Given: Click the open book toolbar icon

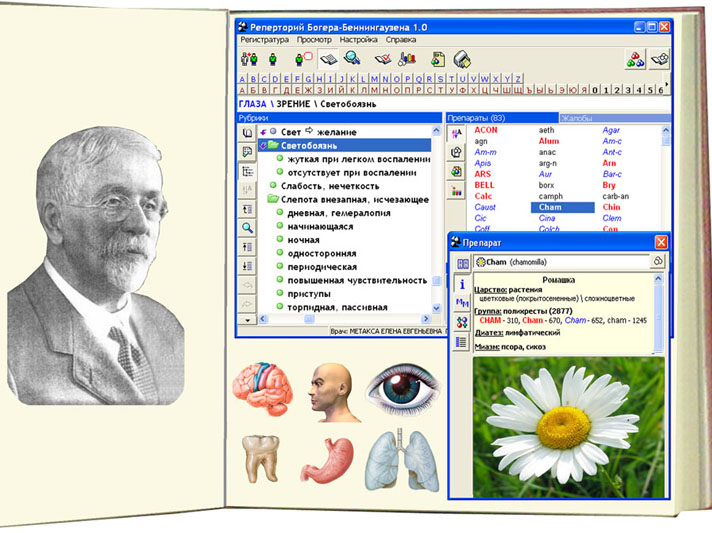Looking at the screenshot, I should coord(329,59).
